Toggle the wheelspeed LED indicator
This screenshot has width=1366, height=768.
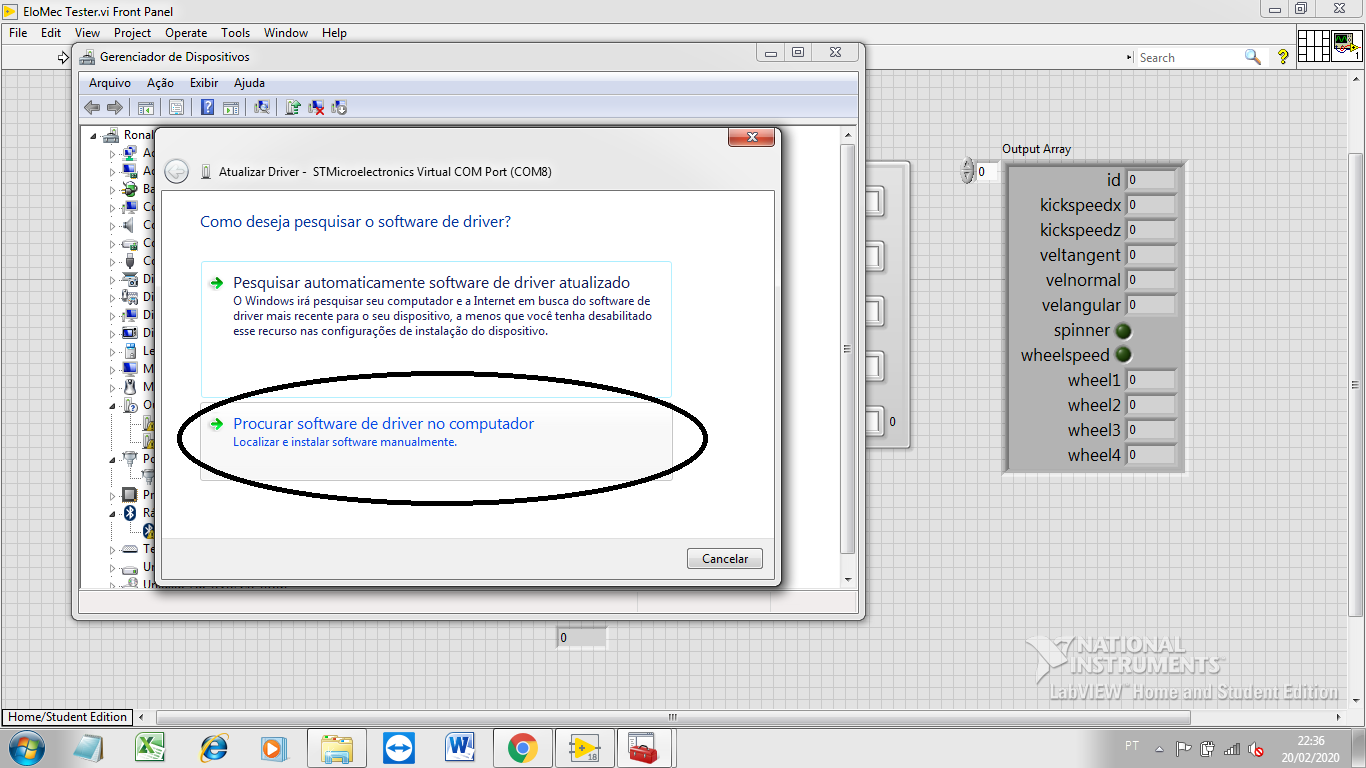1124,355
